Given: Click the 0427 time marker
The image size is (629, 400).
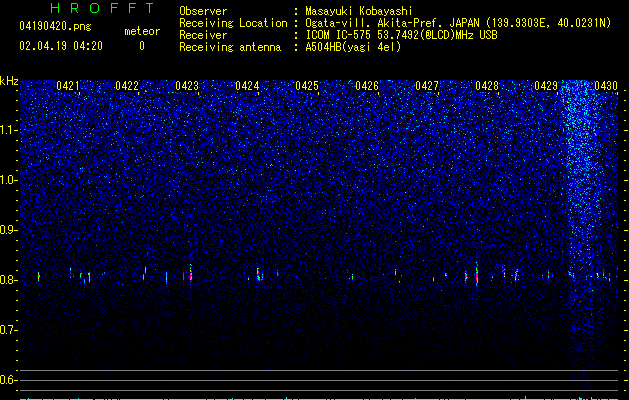Looking at the screenshot, I should [x=427, y=86].
